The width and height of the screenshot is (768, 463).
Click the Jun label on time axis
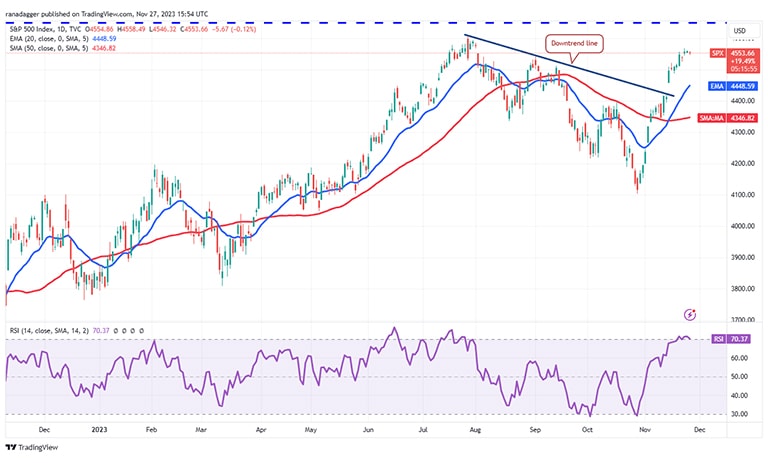coord(368,430)
